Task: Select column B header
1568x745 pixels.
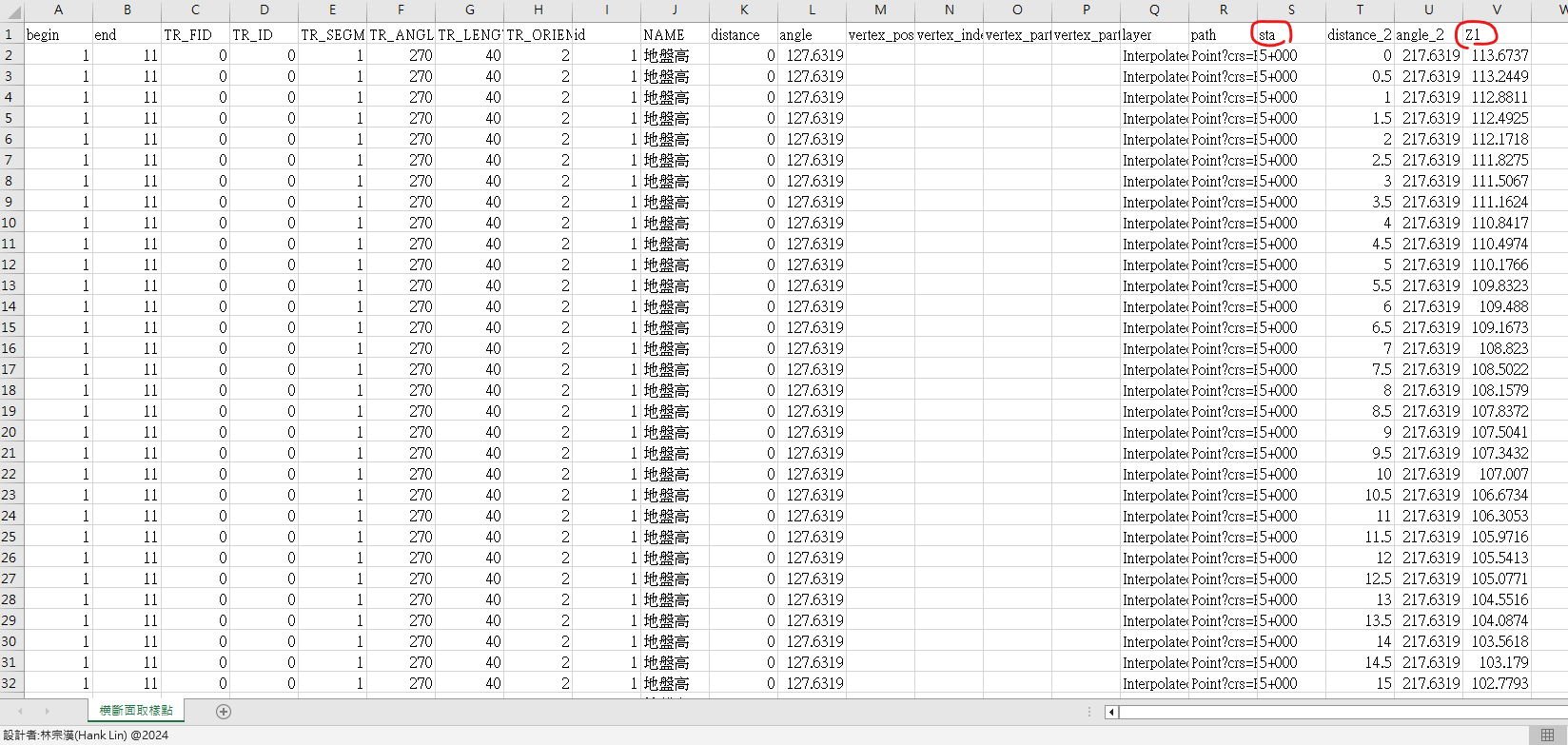Action: (127, 10)
